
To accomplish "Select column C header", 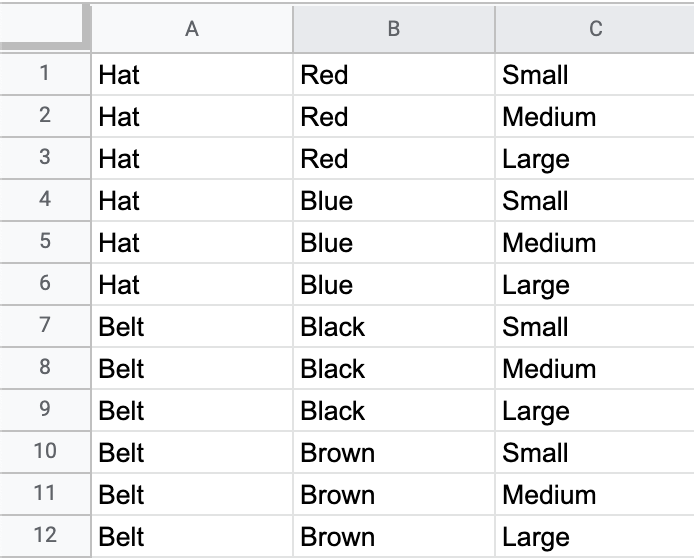I will (595, 29).
